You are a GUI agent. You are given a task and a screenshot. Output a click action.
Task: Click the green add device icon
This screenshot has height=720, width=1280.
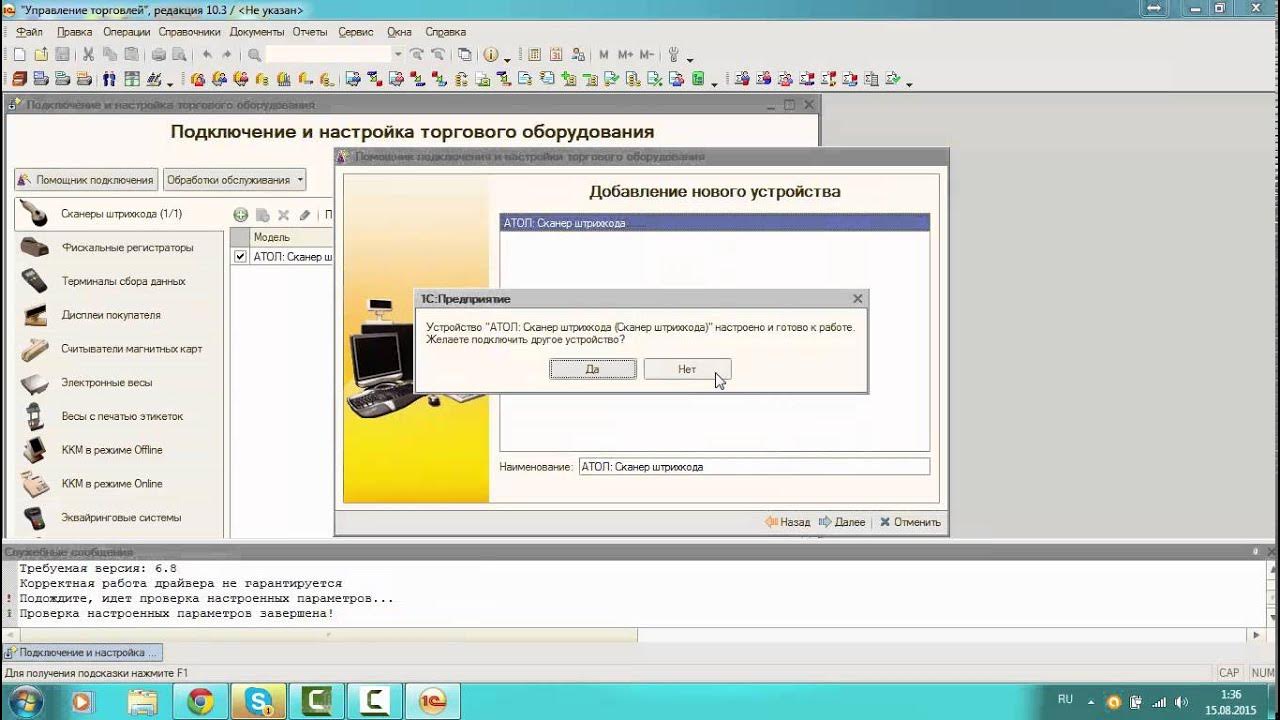coord(240,214)
